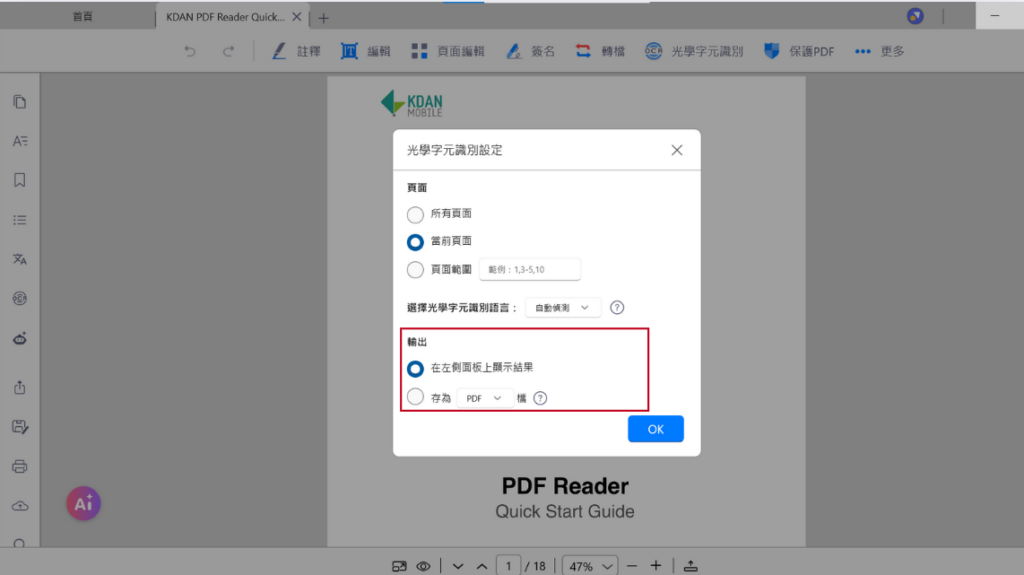Close the KDAN PDF Reader tab
The image size is (1024, 575).
tap(296, 17)
